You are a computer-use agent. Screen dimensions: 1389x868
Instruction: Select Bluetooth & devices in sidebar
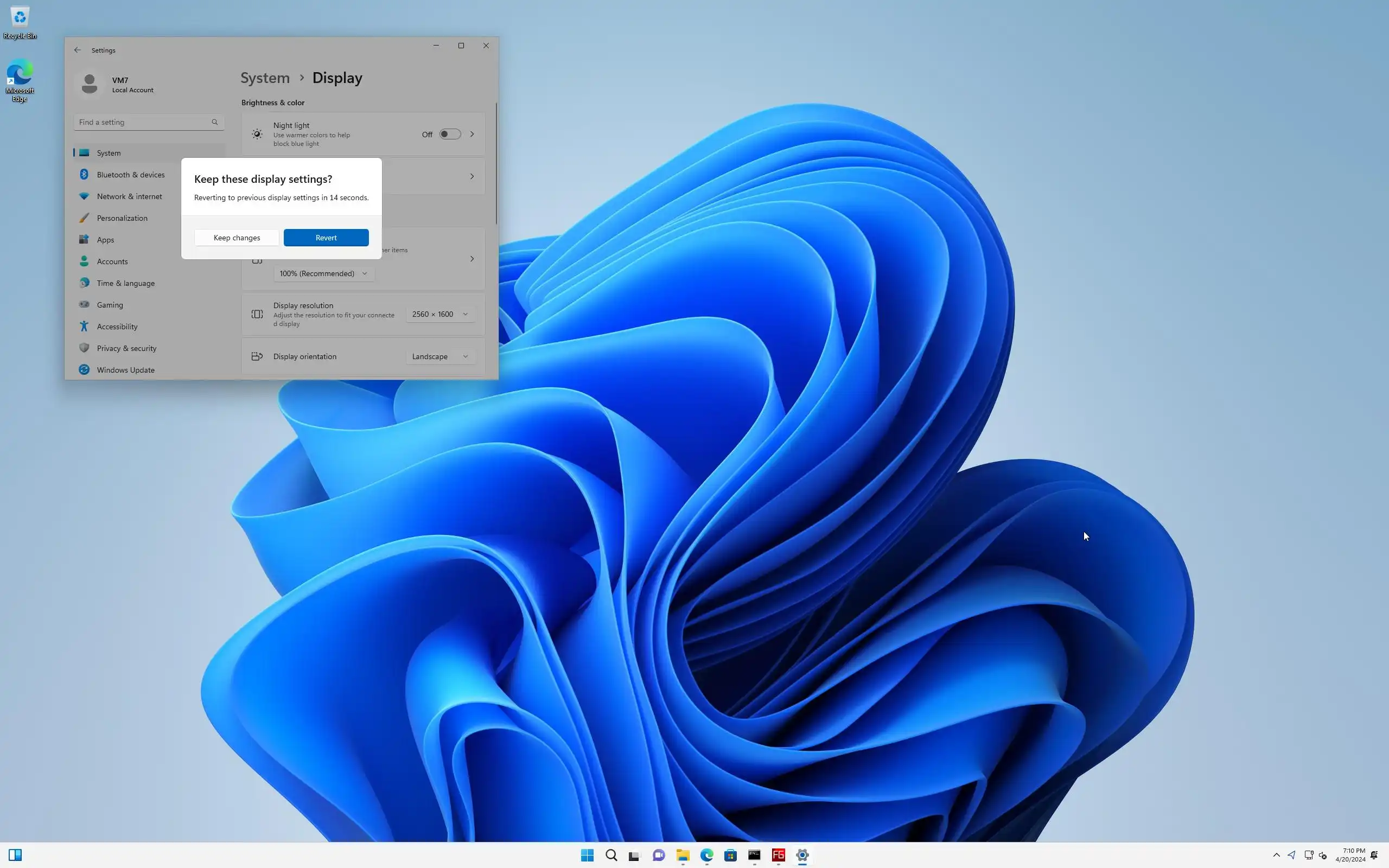click(130, 175)
